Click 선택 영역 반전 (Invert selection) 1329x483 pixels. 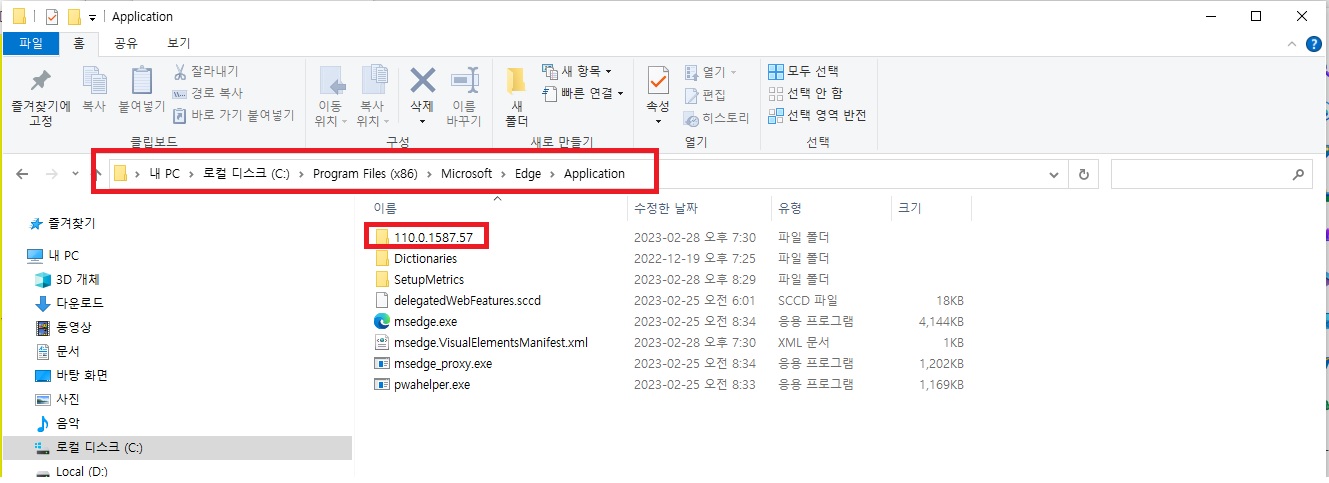817,115
